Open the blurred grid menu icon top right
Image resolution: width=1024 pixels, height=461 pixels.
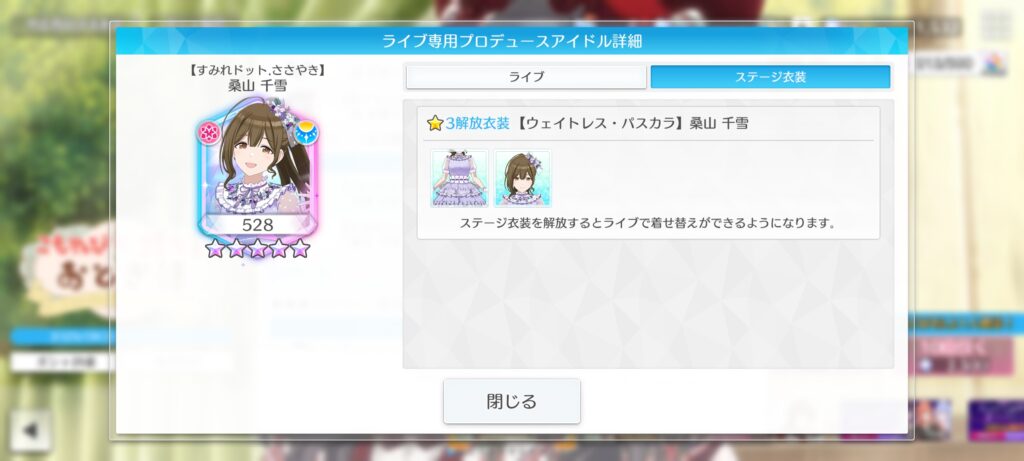point(997,25)
